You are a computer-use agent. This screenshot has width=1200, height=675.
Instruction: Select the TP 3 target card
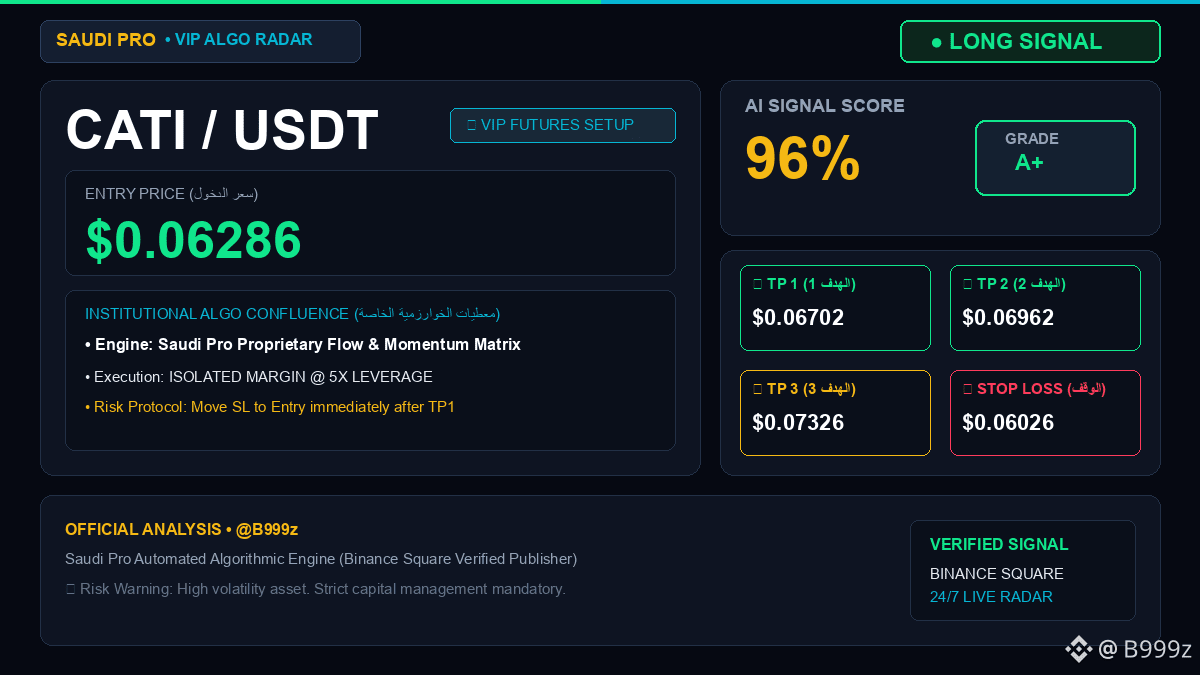coord(835,413)
